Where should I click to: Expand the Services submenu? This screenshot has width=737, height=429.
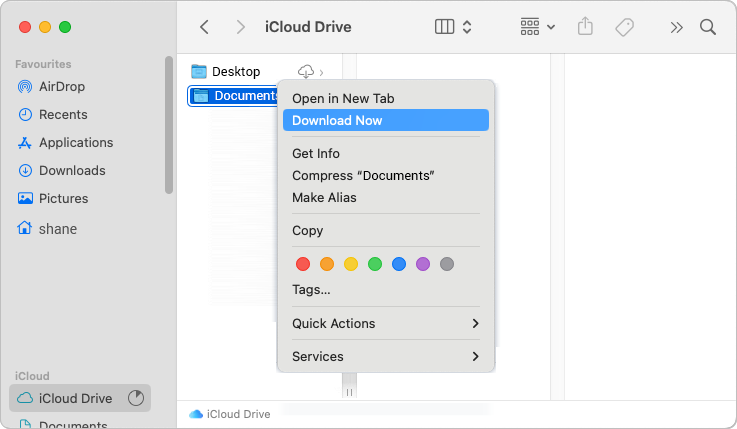tap(385, 356)
